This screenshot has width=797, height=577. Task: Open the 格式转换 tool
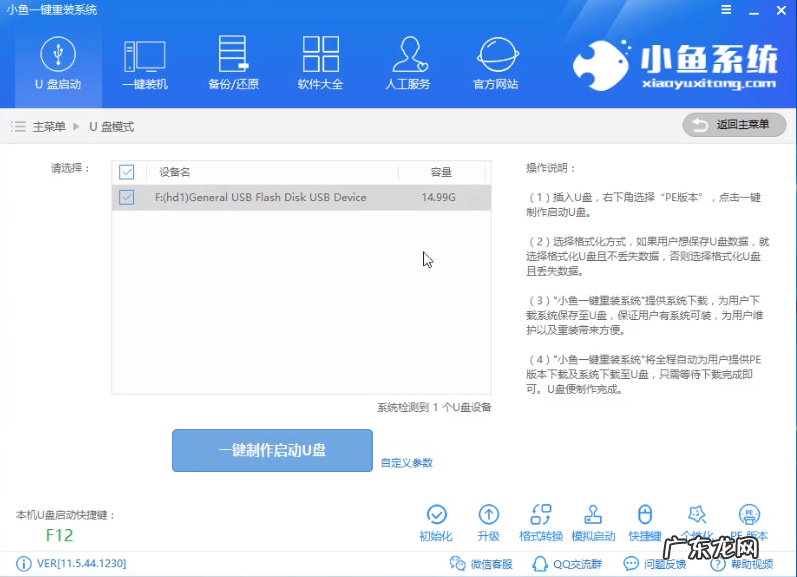(541, 523)
